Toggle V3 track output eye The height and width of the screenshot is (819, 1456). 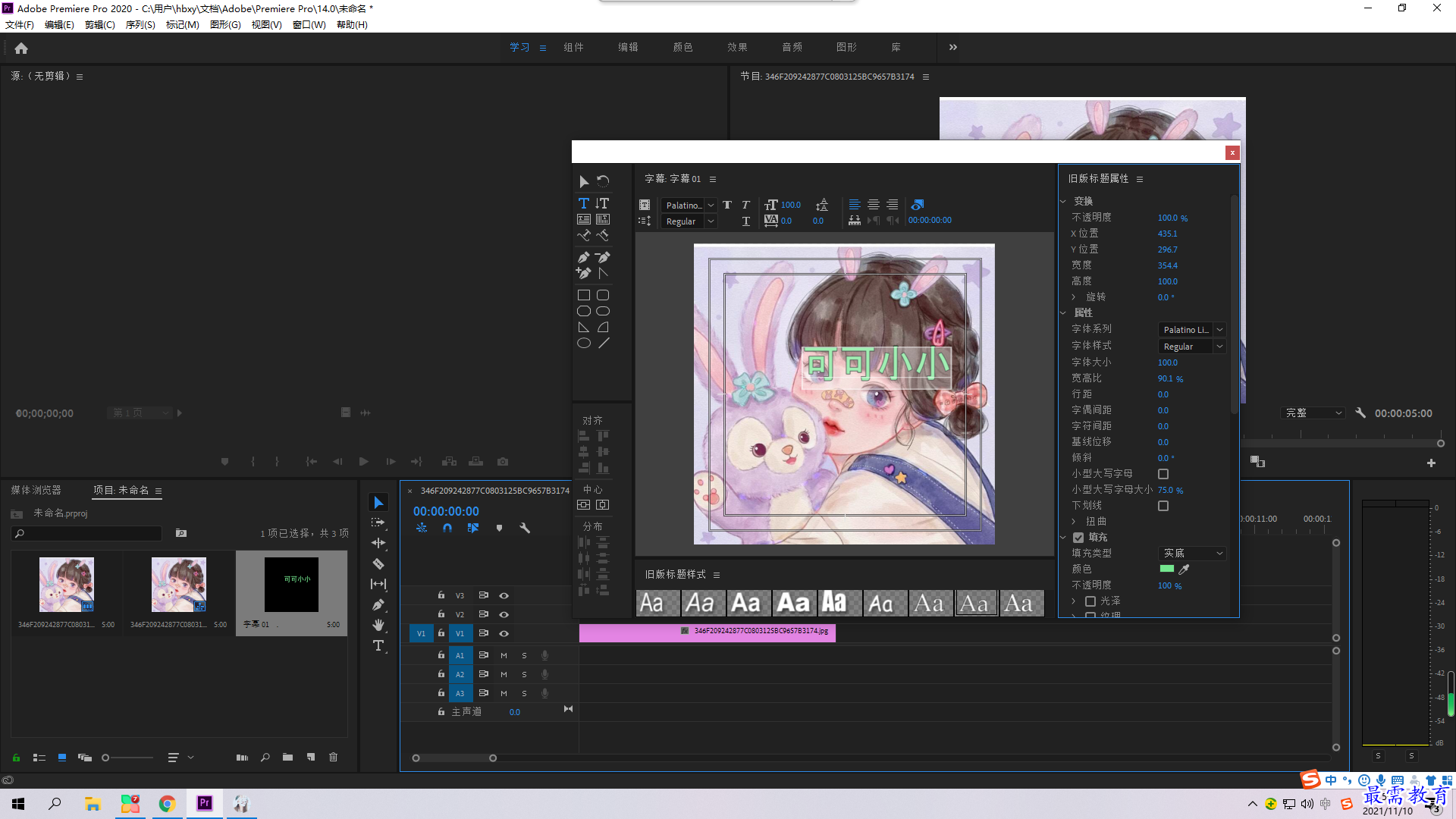pyautogui.click(x=504, y=595)
